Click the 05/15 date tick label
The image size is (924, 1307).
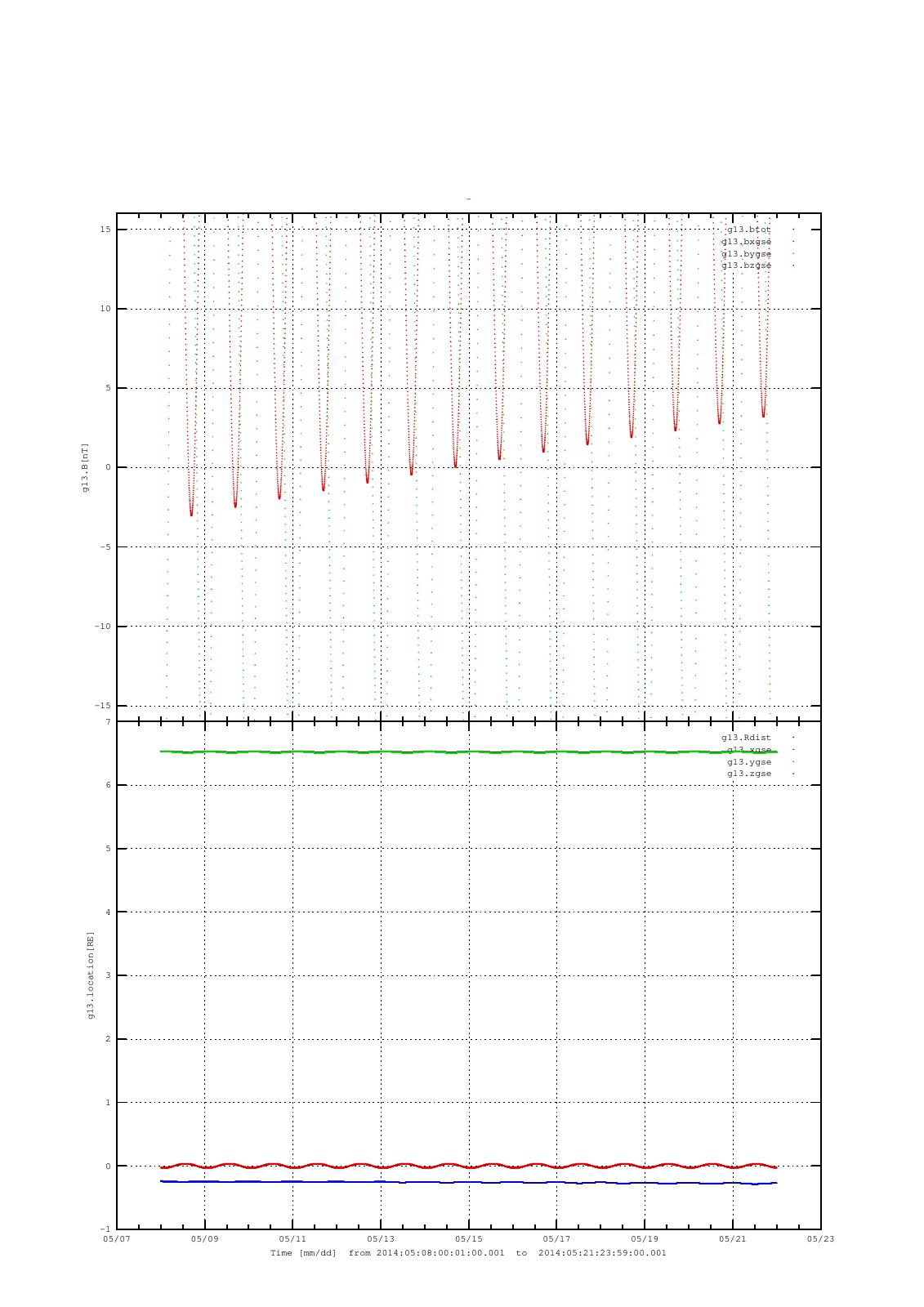[x=469, y=1239]
